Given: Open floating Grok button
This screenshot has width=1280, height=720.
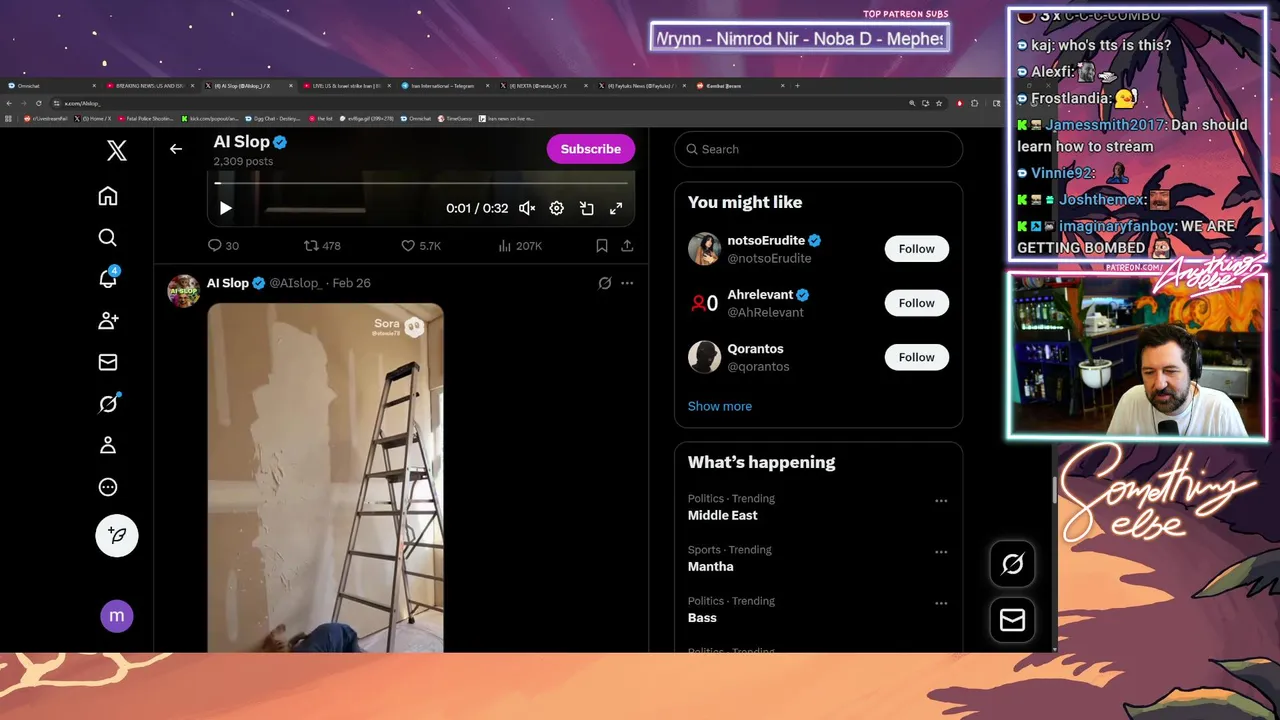Looking at the screenshot, I should click(1012, 564).
